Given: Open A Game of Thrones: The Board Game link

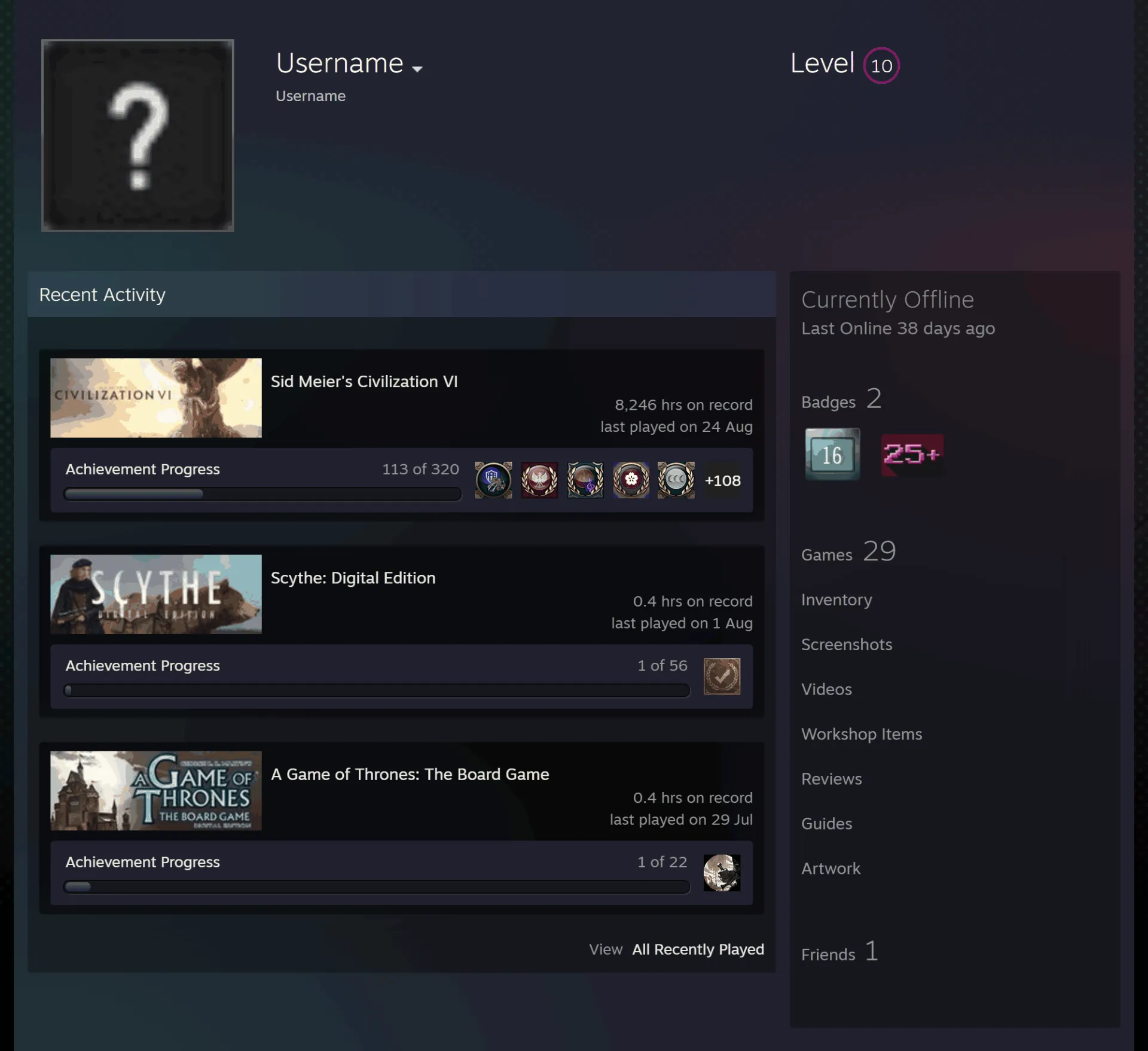Looking at the screenshot, I should coord(410,774).
